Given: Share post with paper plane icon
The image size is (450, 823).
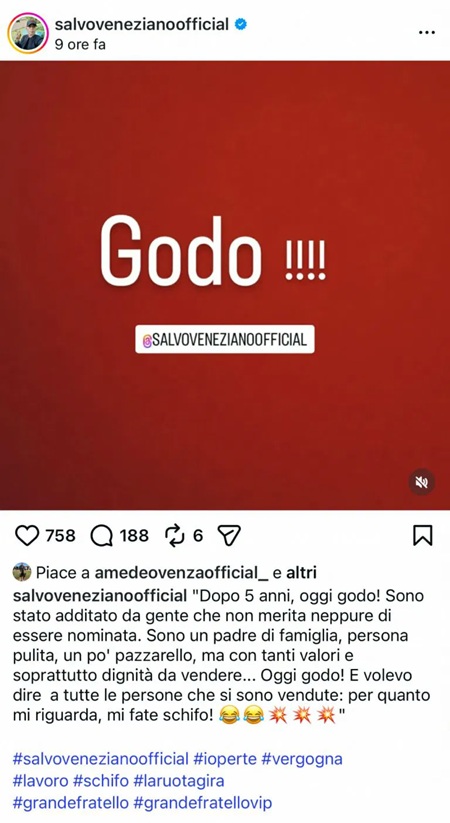Looking at the screenshot, I should (229, 535).
